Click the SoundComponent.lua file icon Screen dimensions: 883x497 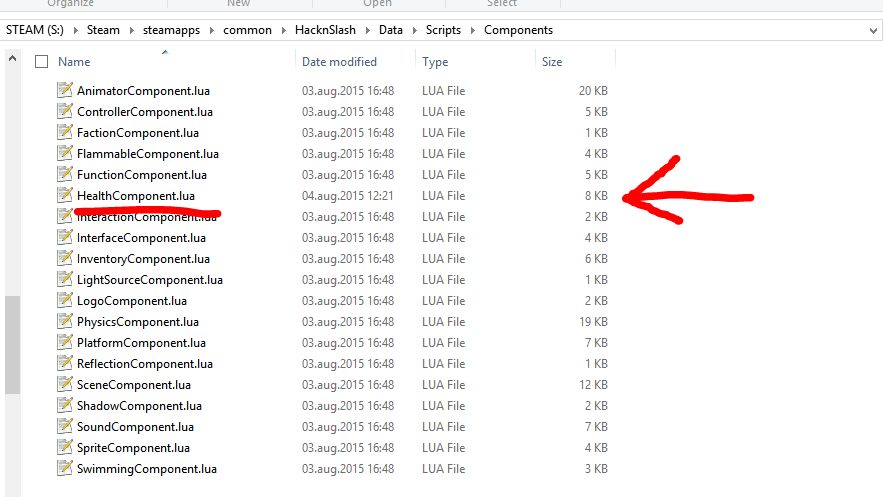point(65,426)
